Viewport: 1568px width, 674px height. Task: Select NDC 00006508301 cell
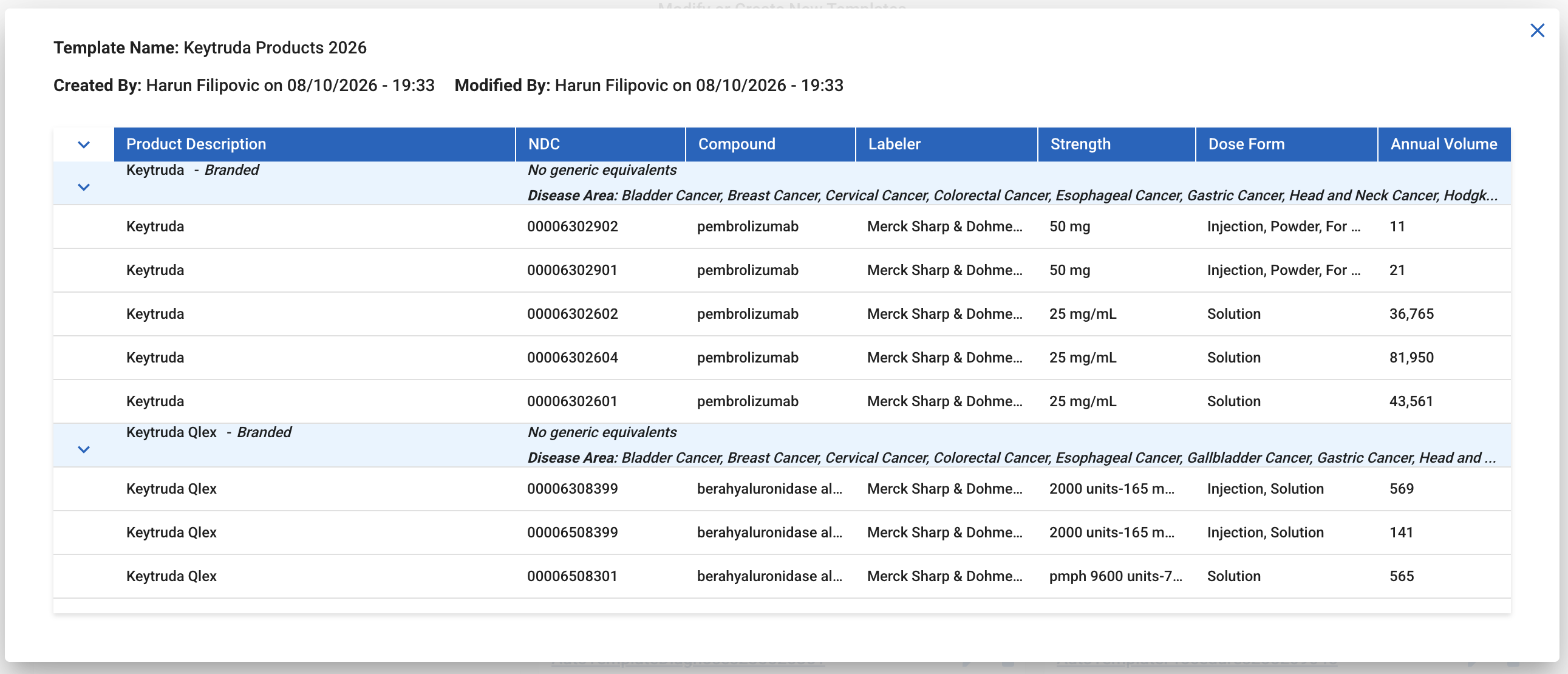572,577
